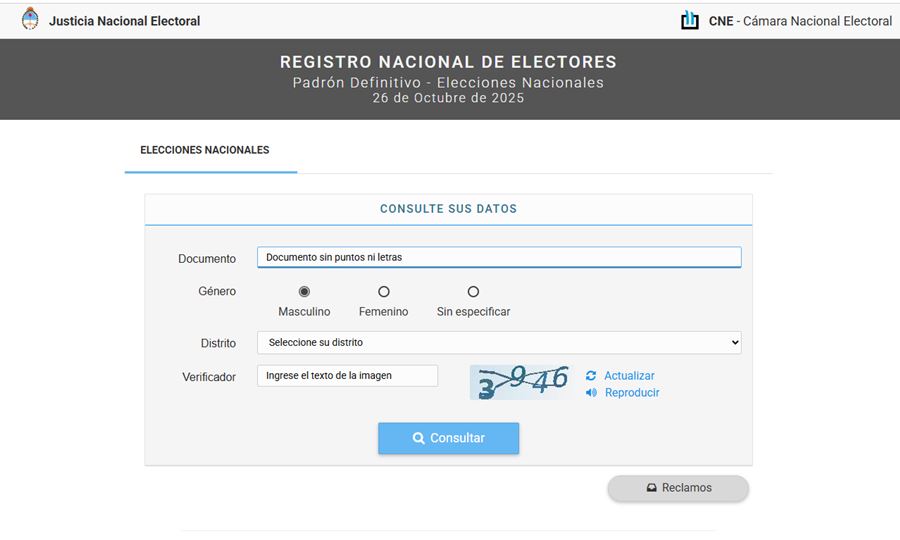
Task: Click the refresh icon next to Actualizar
Action: coord(591,376)
